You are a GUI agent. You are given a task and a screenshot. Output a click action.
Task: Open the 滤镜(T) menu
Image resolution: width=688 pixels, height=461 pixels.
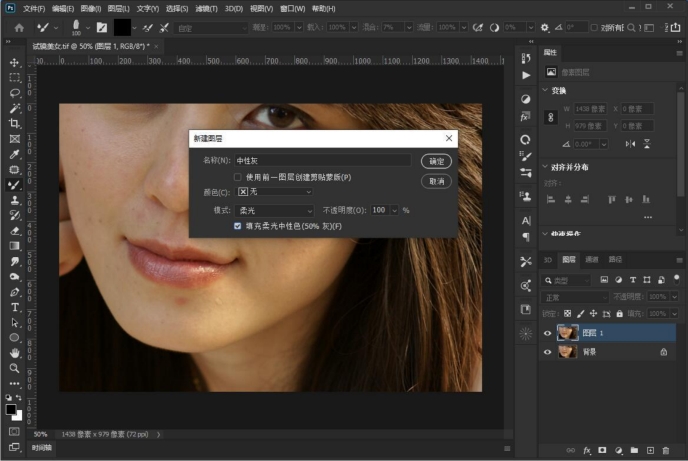click(206, 8)
